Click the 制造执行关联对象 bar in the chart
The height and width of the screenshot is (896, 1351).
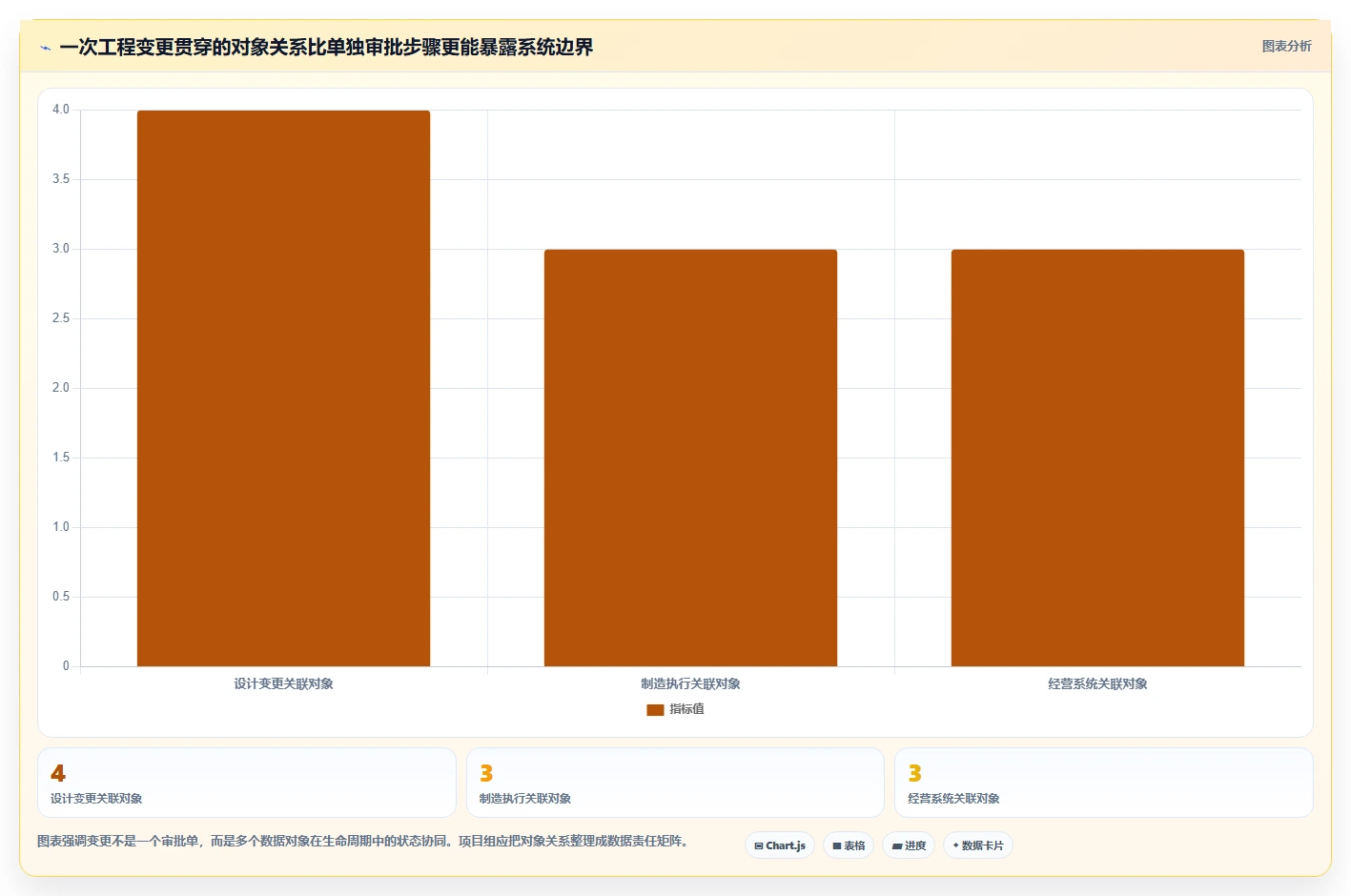point(690,458)
